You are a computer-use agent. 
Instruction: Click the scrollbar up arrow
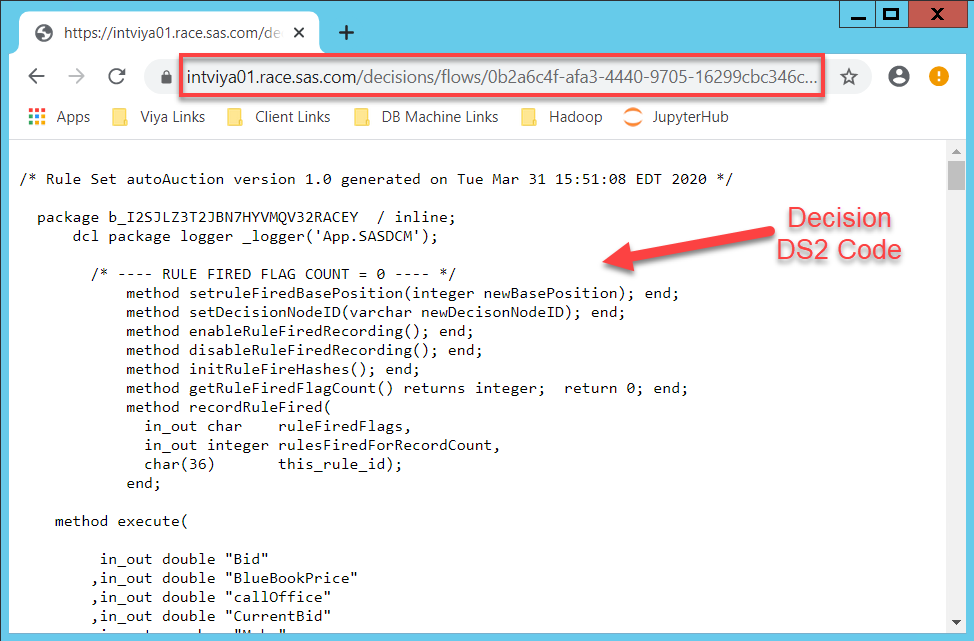(x=956, y=152)
